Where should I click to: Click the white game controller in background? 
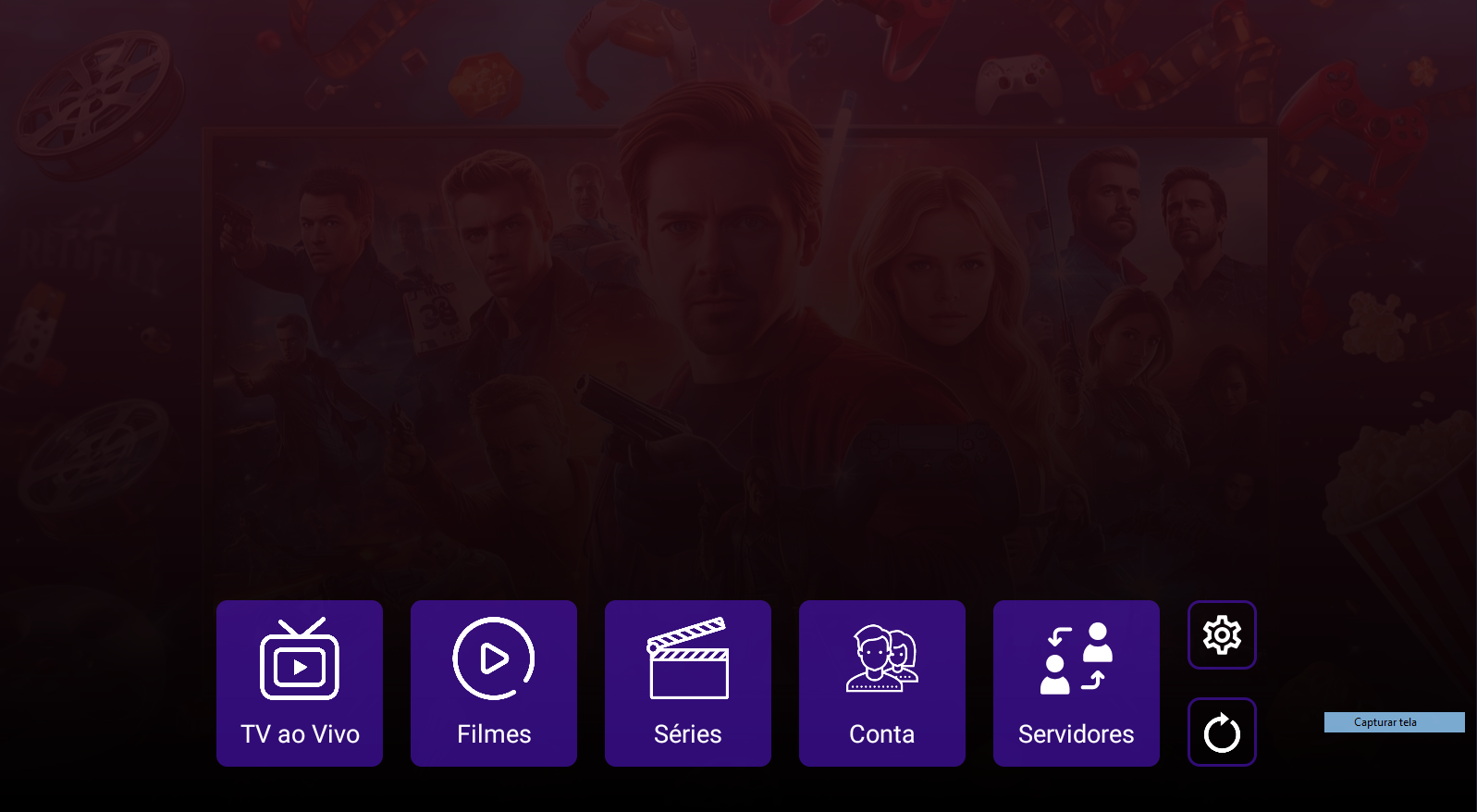tap(1017, 81)
